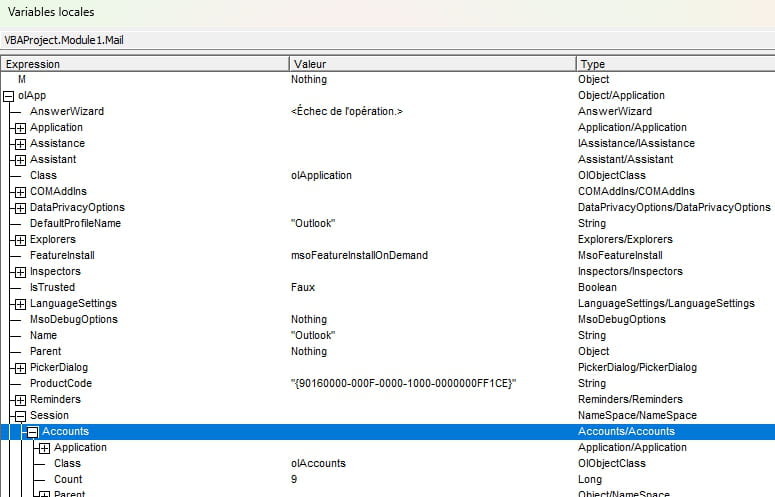Collapse the olApp tree node
The height and width of the screenshot is (497, 775).
pos(9,96)
